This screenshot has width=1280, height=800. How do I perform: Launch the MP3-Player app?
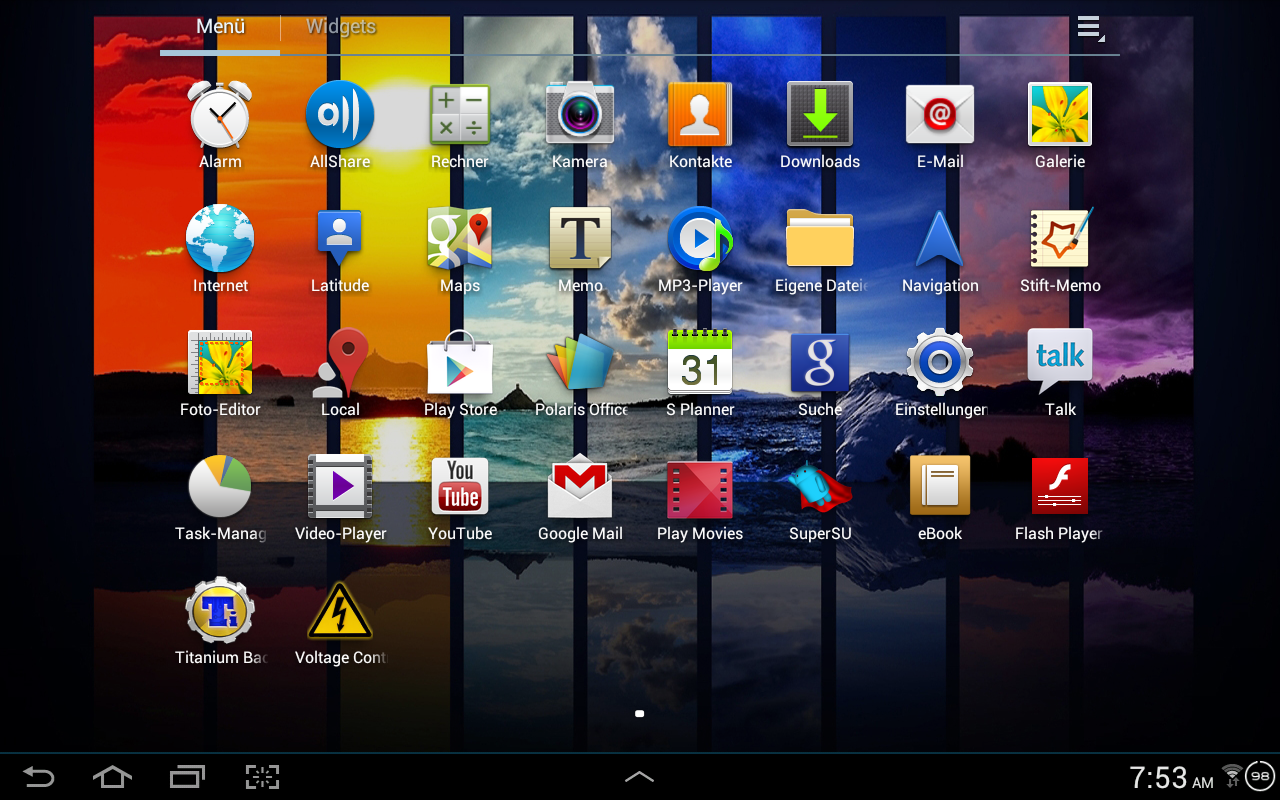[700, 240]
